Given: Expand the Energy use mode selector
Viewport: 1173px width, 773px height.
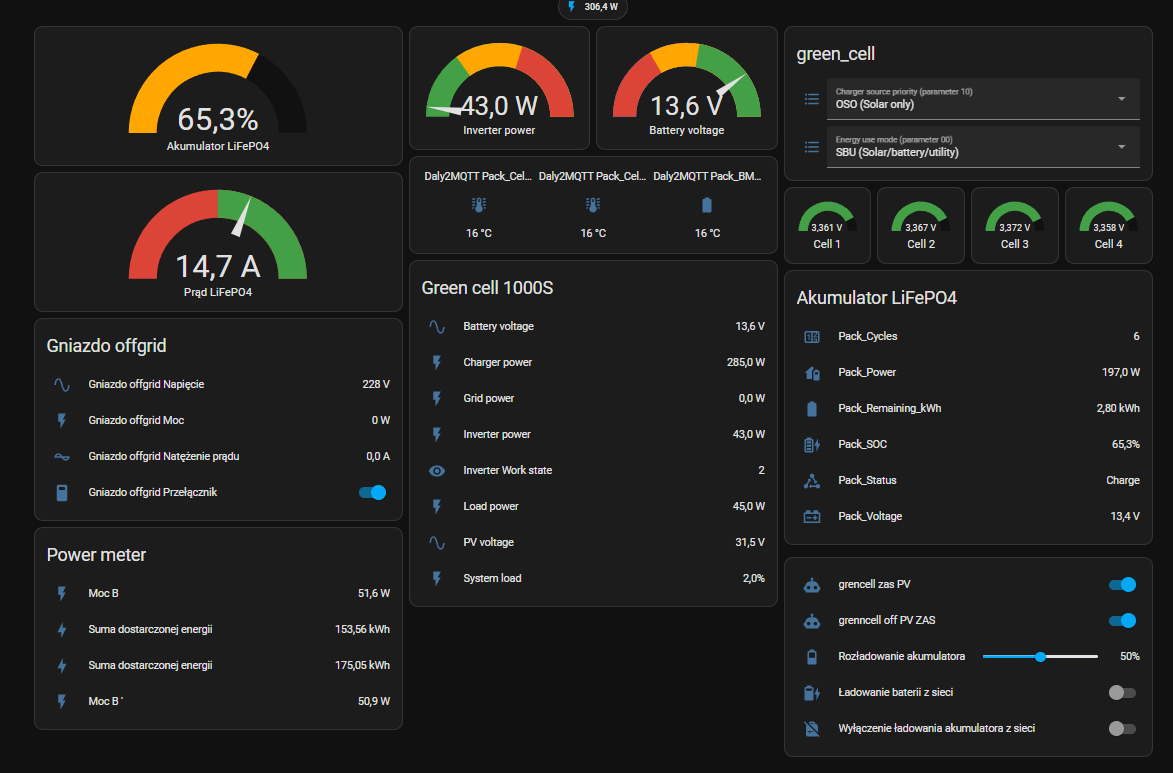Looking at the screenshot, I should coord(983,147).
